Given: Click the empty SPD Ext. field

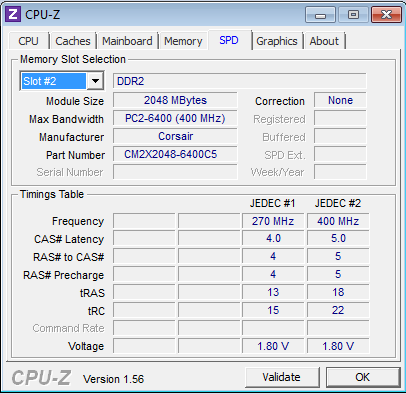Looking at the screenshot, I should [x=340, y=154].
